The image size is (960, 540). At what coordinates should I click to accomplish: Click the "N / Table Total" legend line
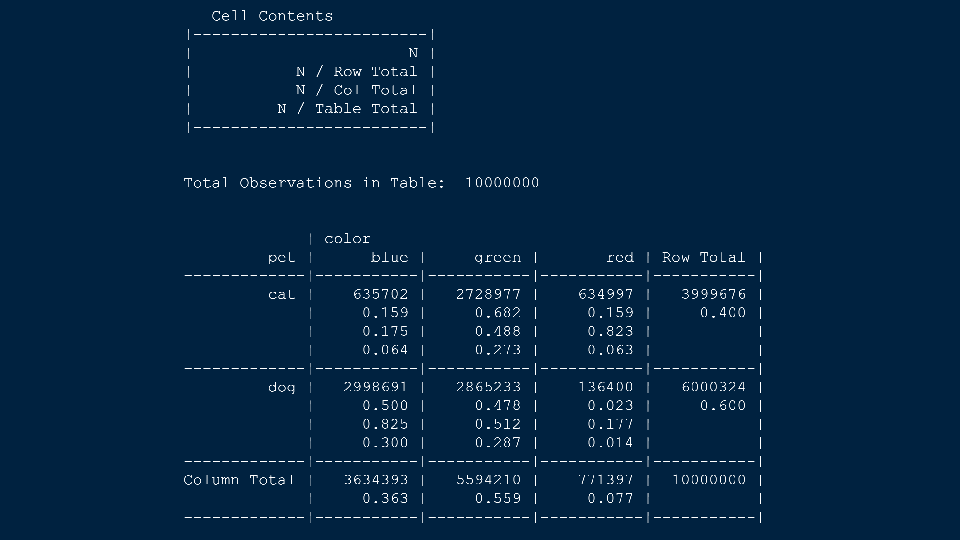(347, 109)
